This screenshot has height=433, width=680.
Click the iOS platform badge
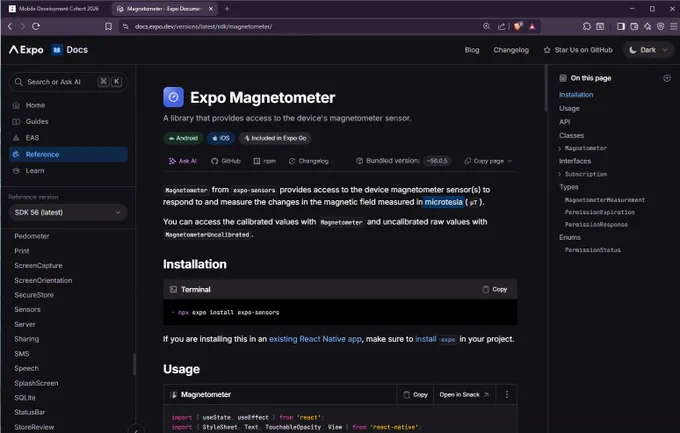221,138
